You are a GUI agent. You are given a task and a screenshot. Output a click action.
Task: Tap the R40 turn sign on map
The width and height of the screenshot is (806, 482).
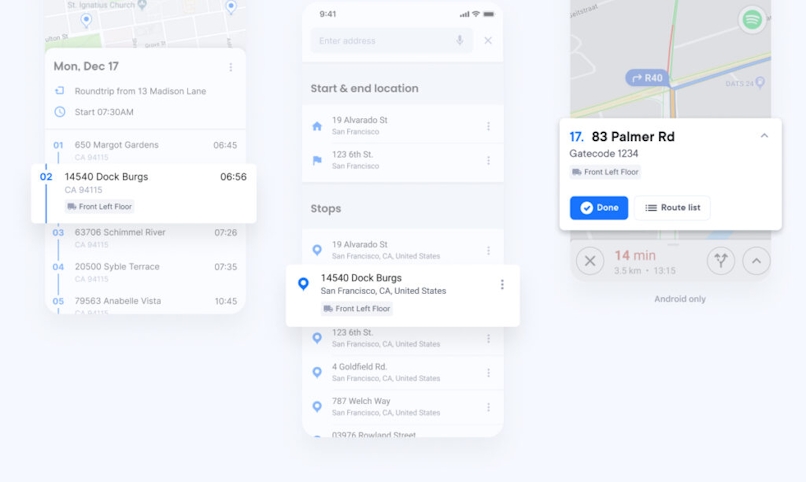tap(647, 78)
